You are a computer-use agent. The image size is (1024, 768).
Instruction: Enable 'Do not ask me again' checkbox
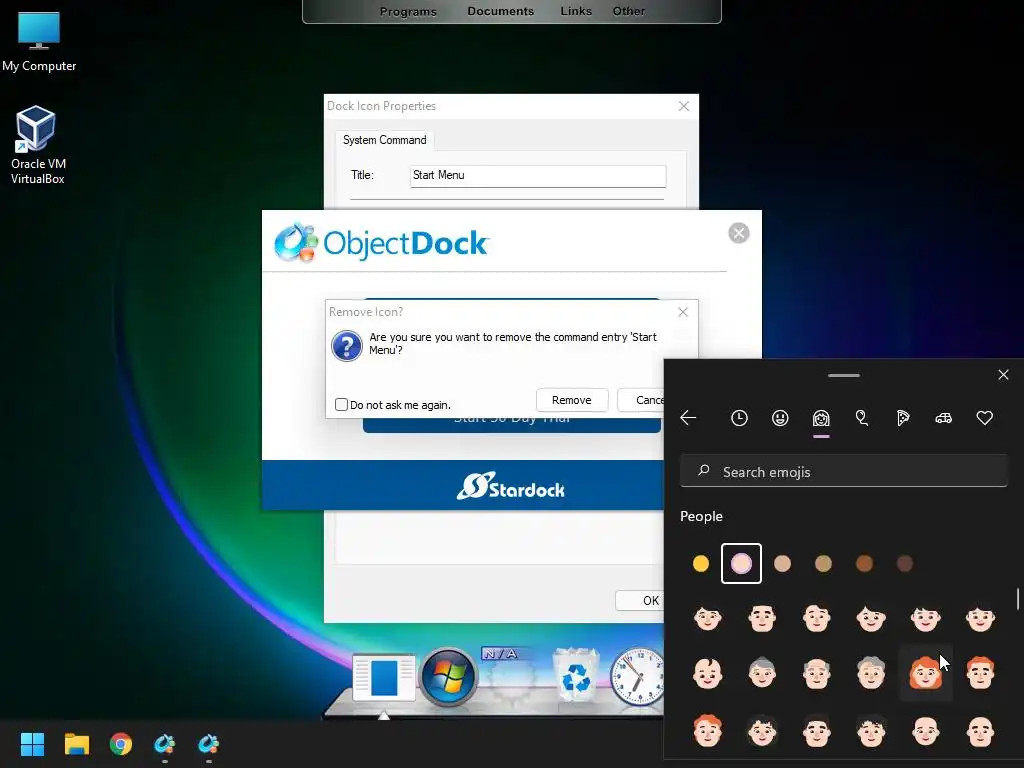click(341, 405)
